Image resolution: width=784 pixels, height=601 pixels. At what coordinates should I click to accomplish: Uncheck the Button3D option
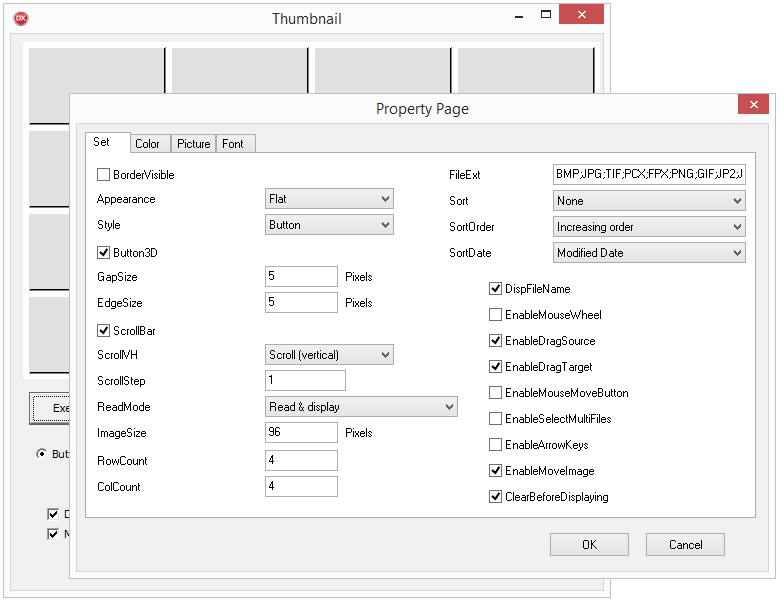(104, 253)
